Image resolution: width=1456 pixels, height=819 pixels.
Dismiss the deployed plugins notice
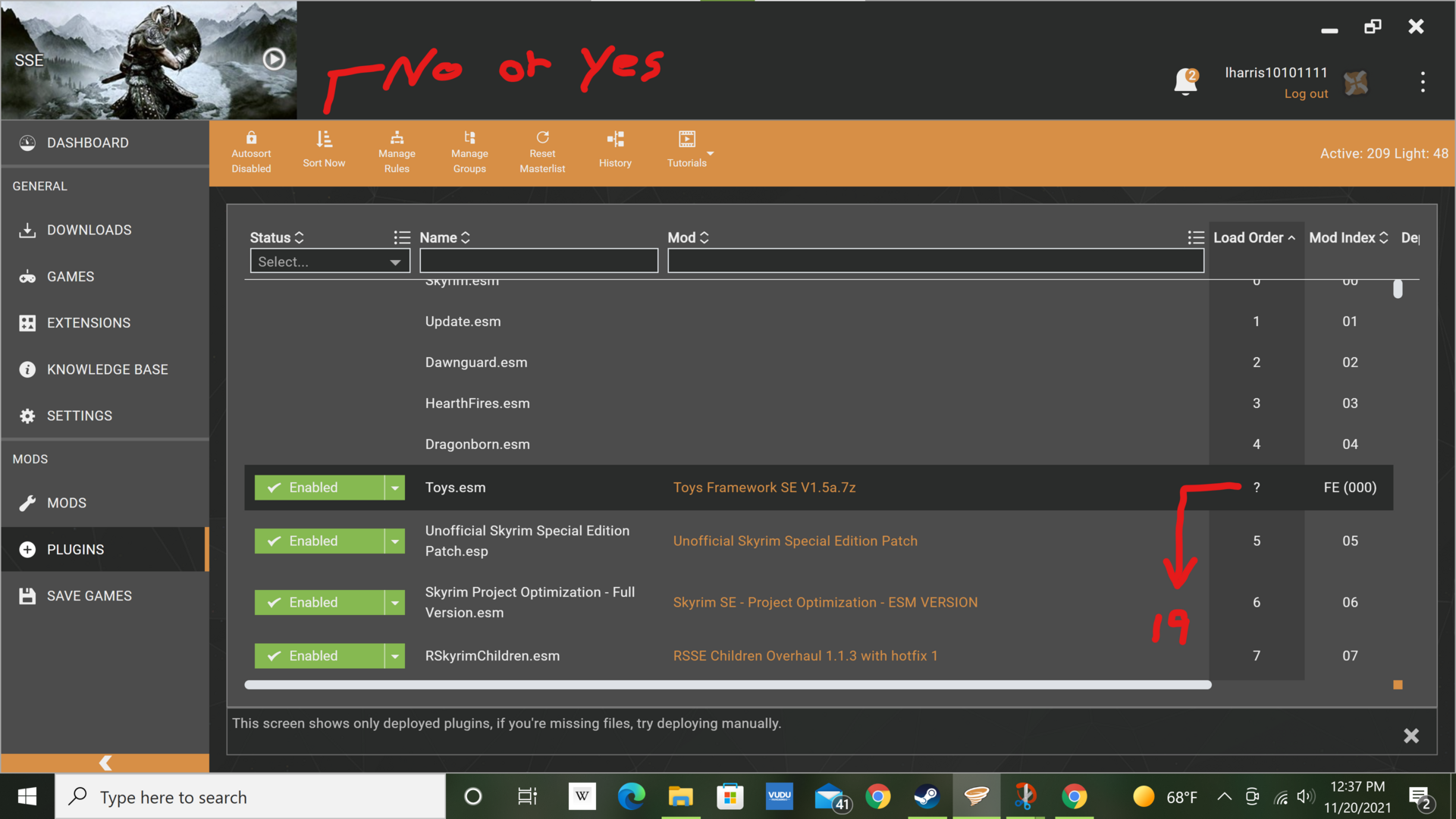(x=1410, y=736)
